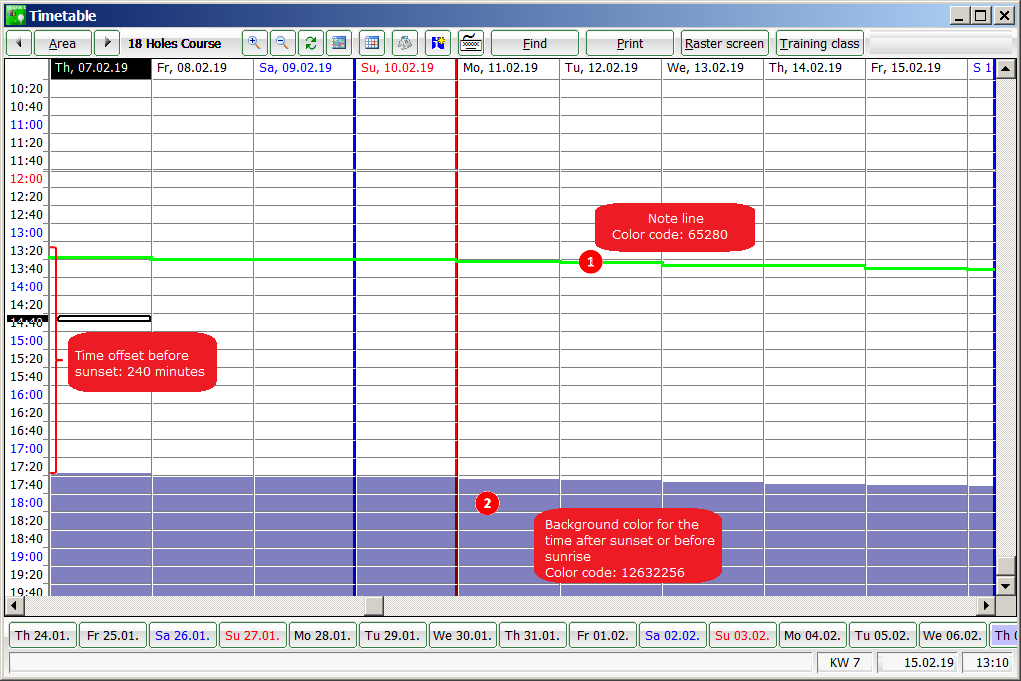Open the Area selection button
This screenshot has height=681, width=1021.
tap(62, 43)
